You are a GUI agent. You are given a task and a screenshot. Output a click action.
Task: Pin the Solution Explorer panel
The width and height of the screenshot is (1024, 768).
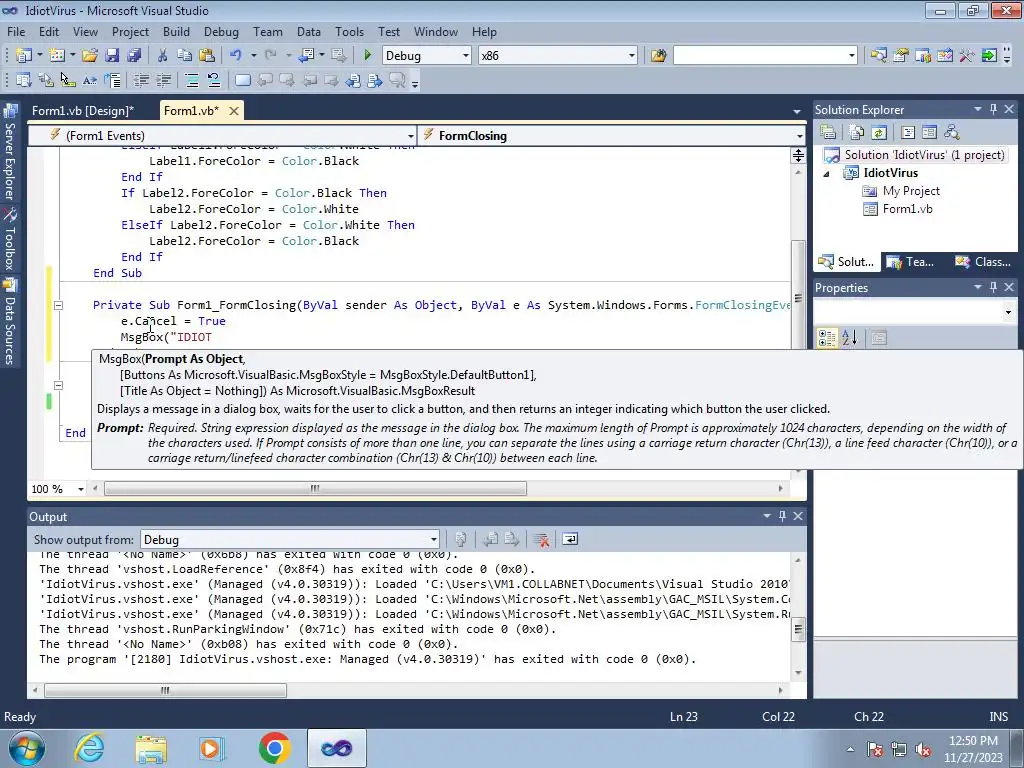pyautogui.click(x=993, y=109)
